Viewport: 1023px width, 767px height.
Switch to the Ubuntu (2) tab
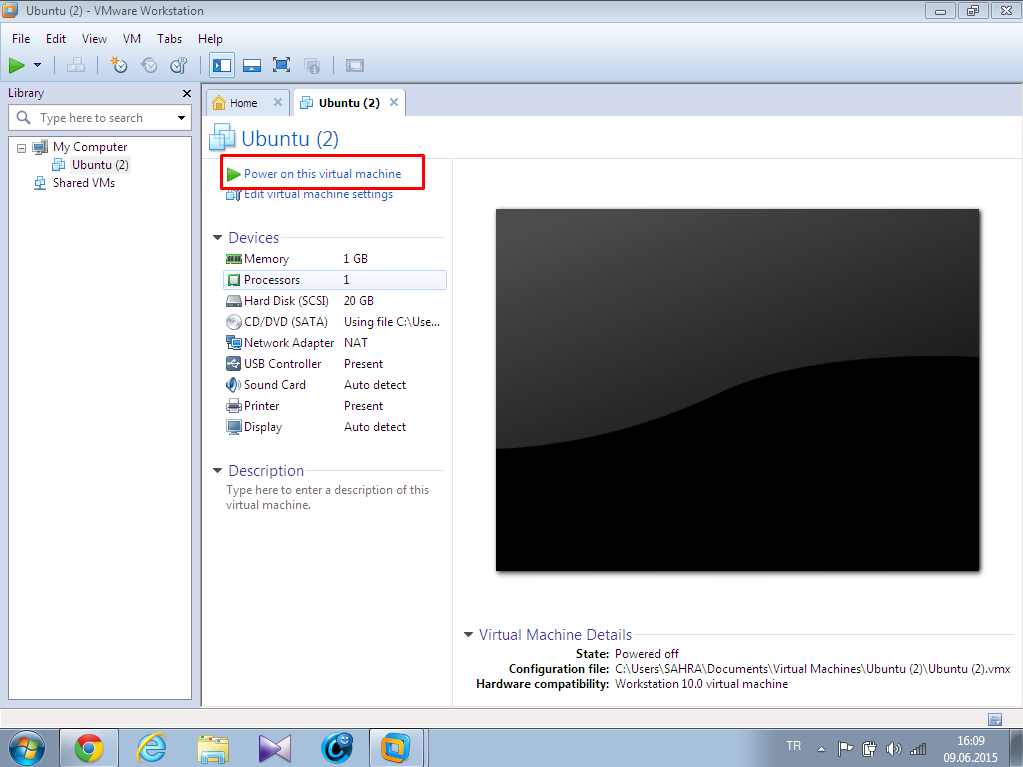coord(349,103)
